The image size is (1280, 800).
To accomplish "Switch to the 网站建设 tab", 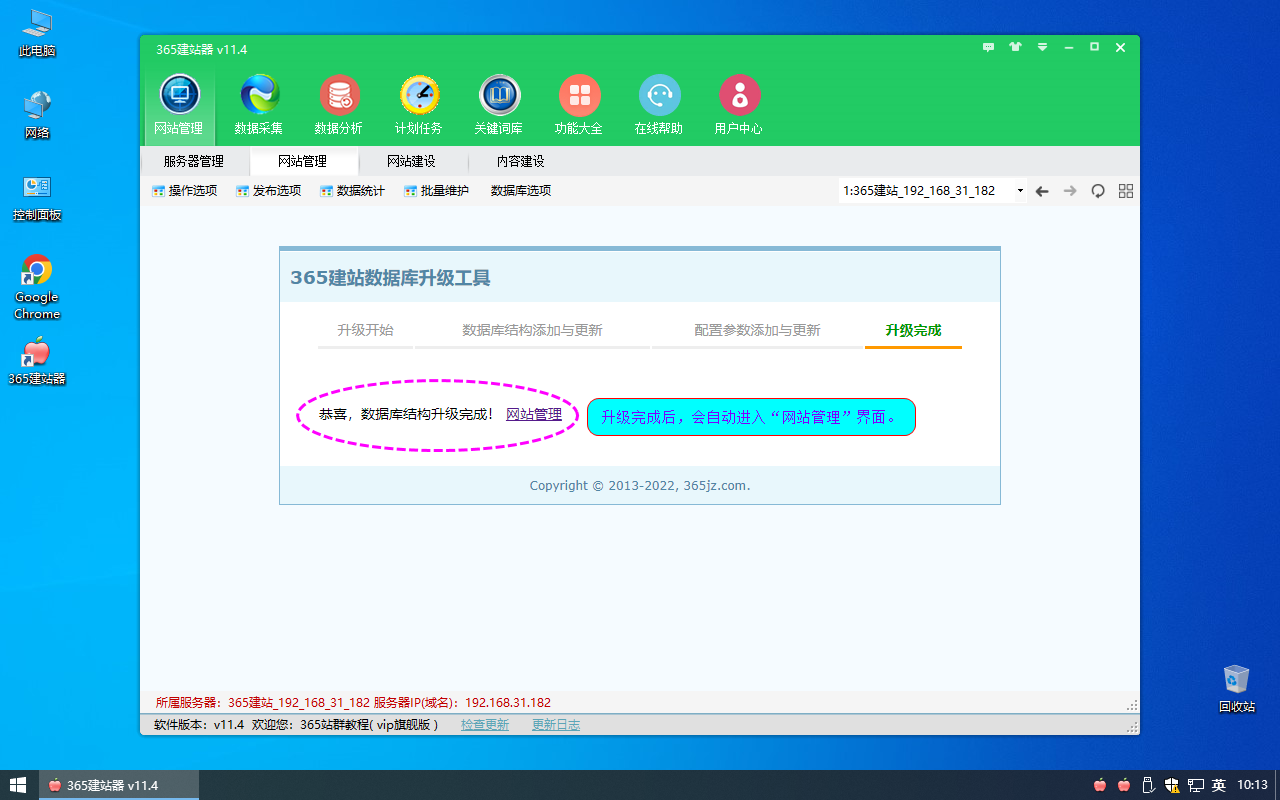I will coord(411,161).
